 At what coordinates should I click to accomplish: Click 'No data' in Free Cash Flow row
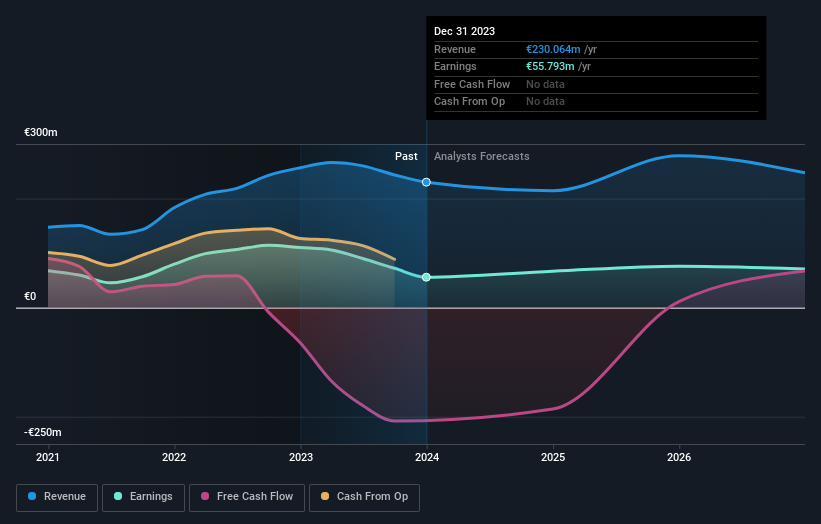tap(545, 84)
